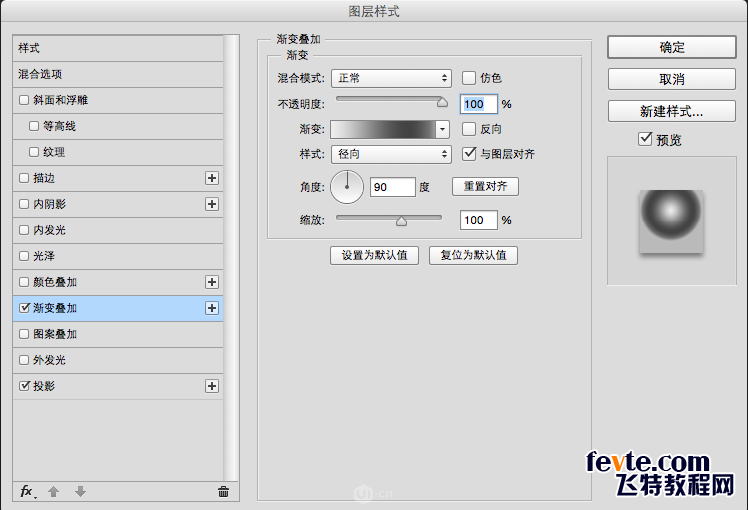The width and height of the screenshot is (748, 510).
Task: Uncheck the 投影 checkbox
Action: 24,386
